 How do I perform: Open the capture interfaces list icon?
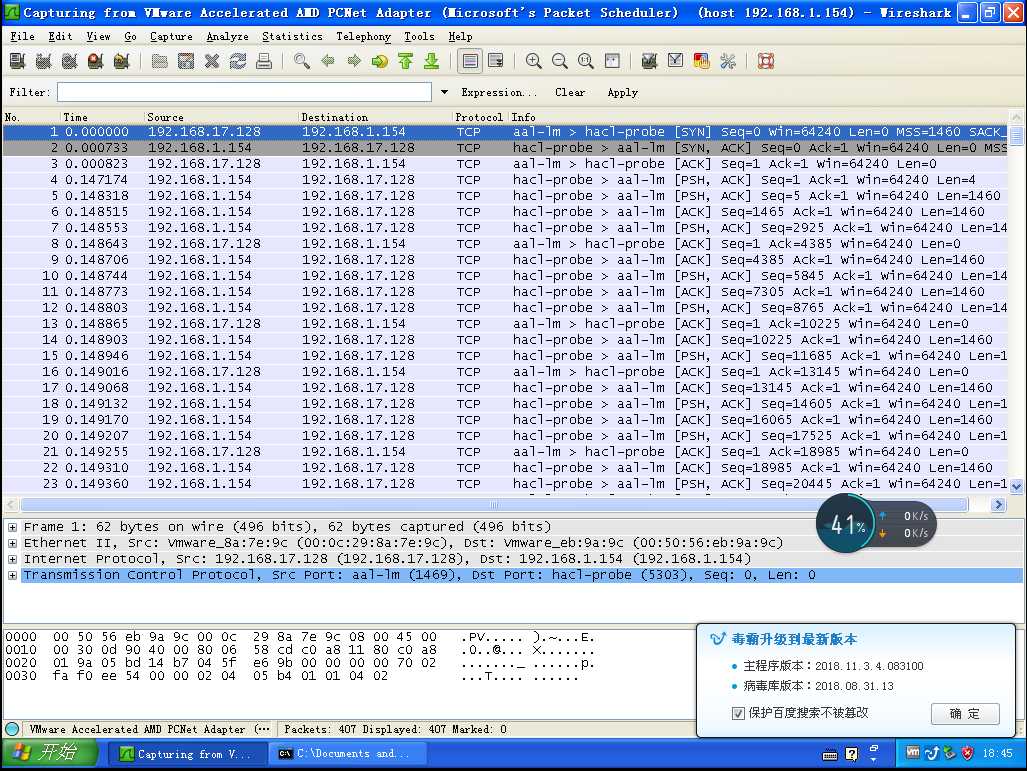[x=18, y=62]
